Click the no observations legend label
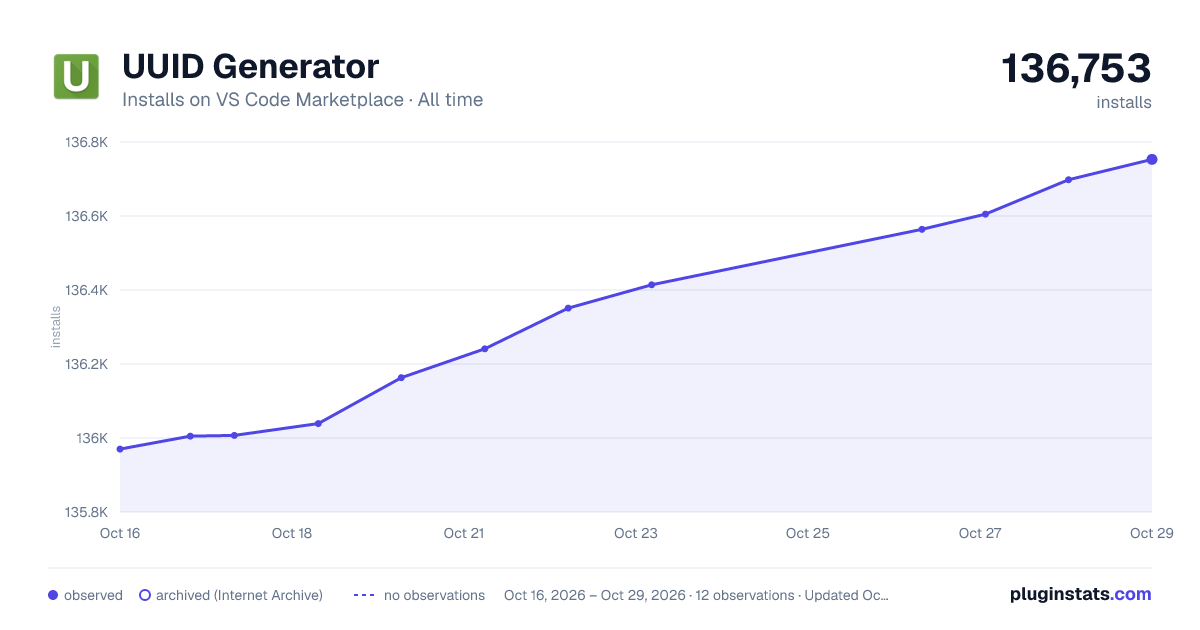 click(434, 595)
